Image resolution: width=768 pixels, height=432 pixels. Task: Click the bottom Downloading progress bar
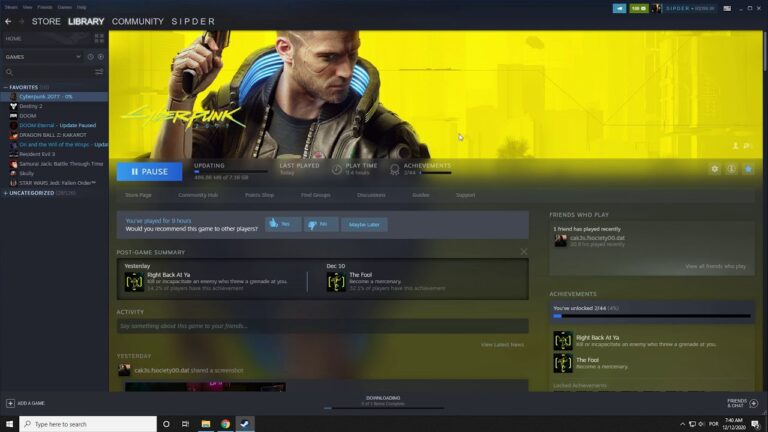pos(383,408)
